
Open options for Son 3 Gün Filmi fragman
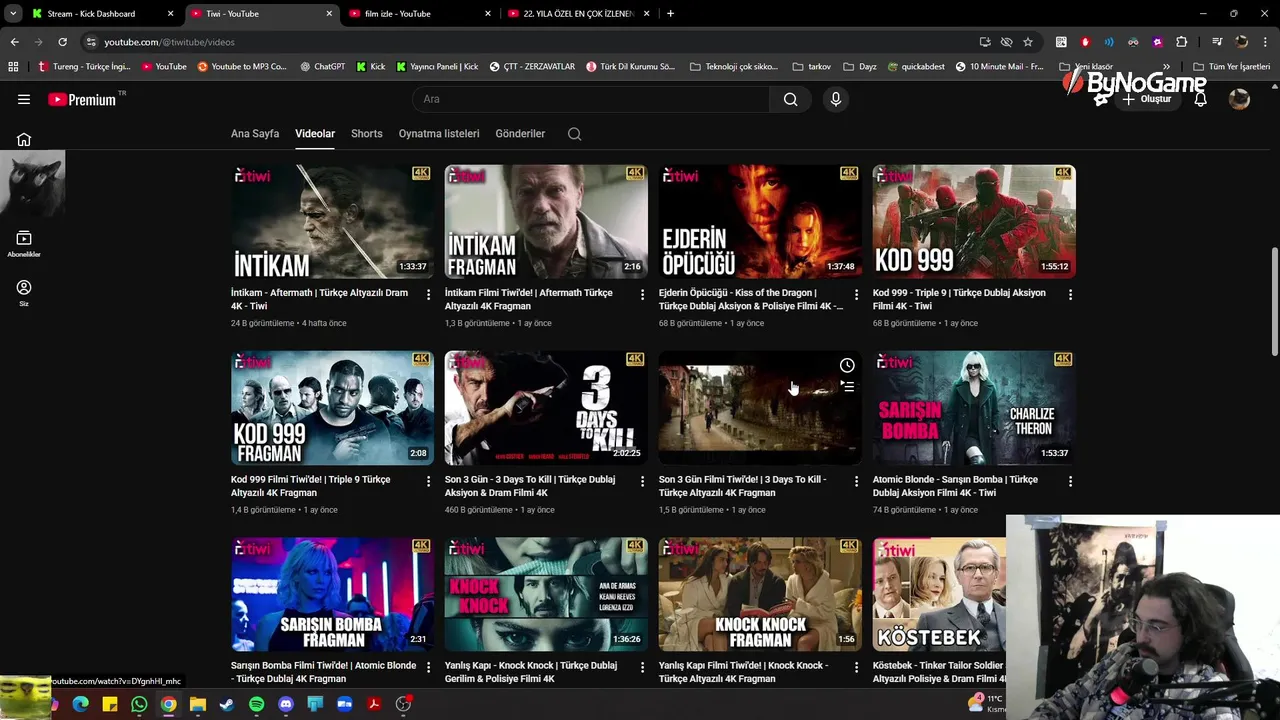point(856,481)
